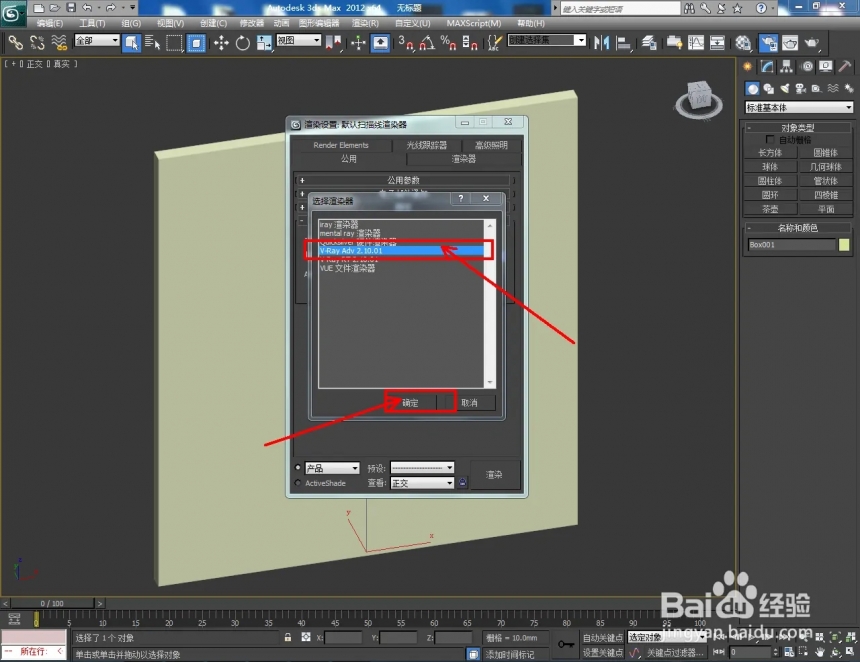
Task: Open the MAXScript menu
Action: coord(473,23)
